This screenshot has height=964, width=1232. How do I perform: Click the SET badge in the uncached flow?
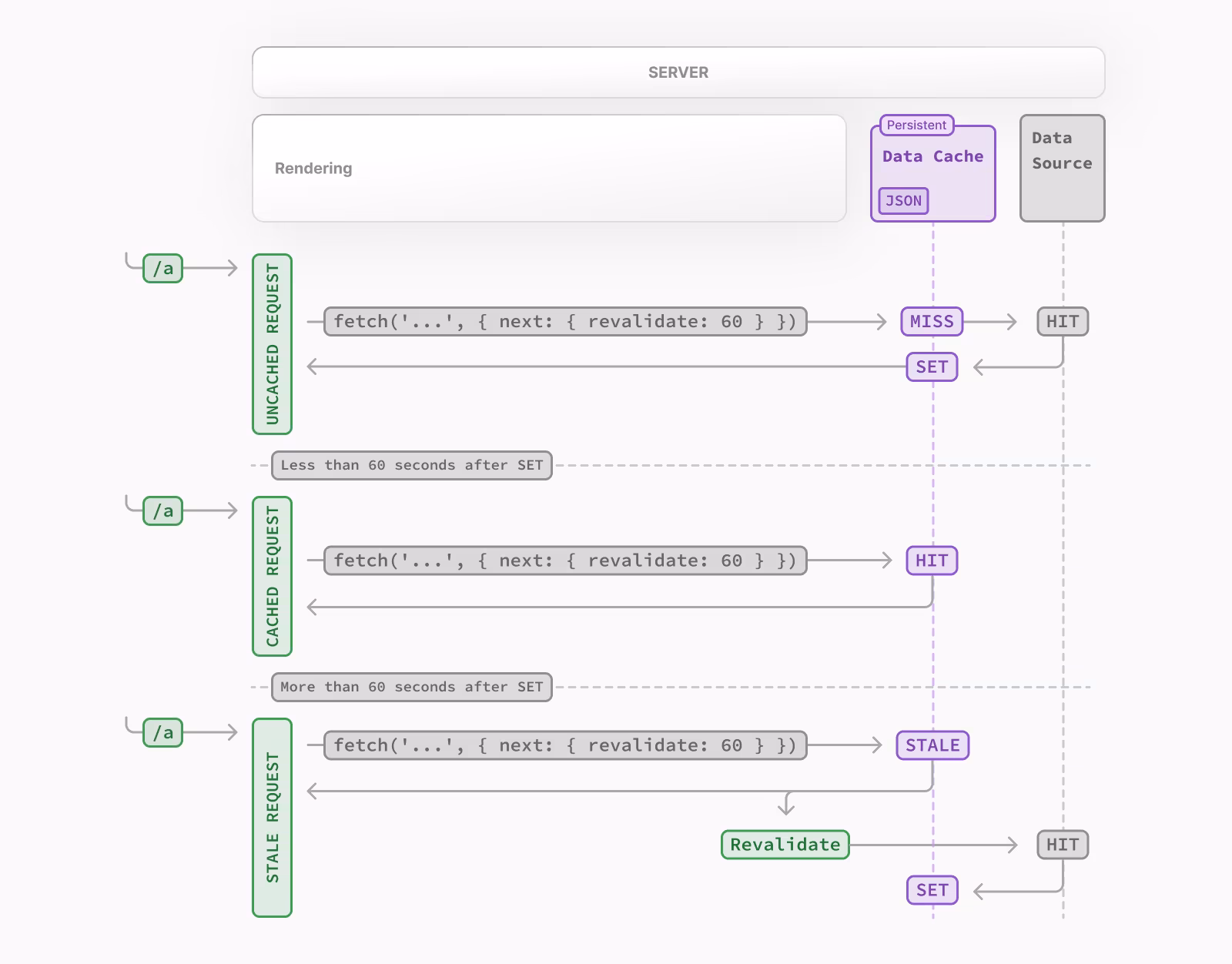931,367
